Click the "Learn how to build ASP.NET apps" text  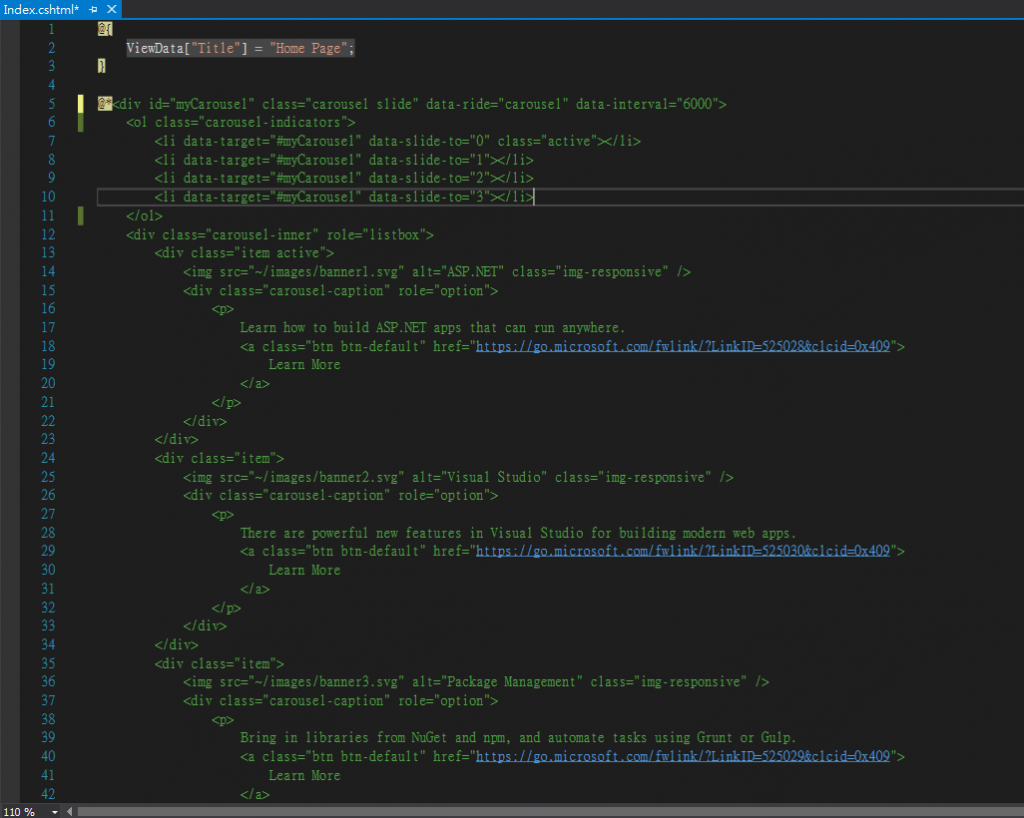(x=432, y=328)
